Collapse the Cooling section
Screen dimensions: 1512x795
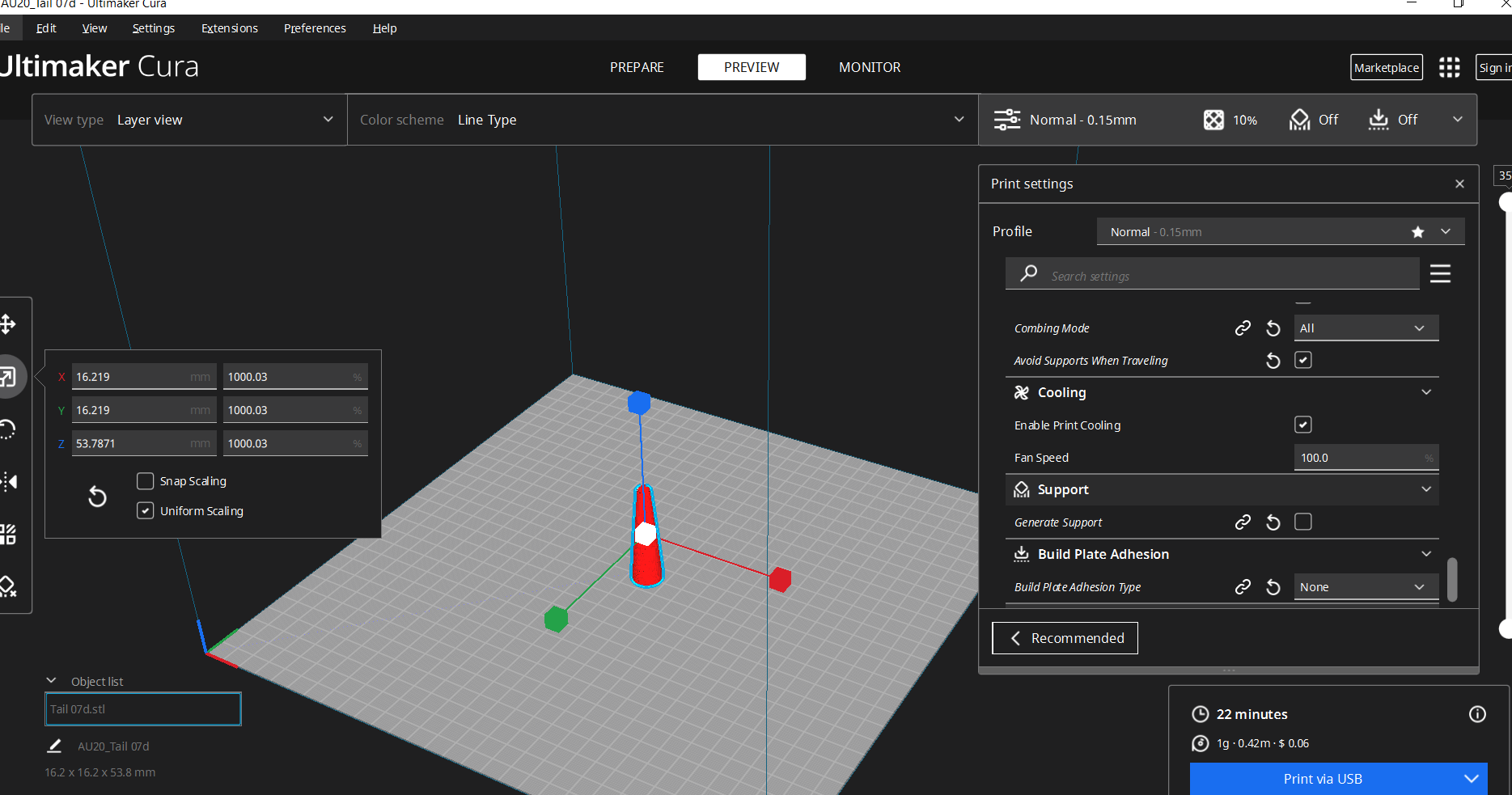[1426, 392]
